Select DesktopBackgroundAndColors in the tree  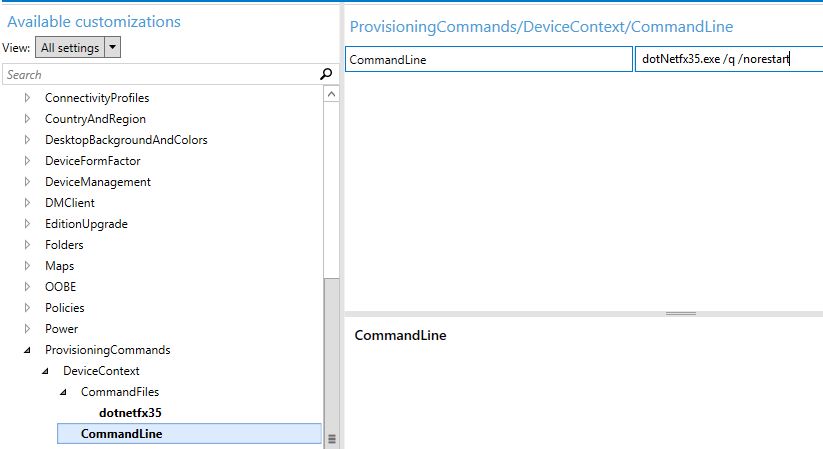126,140
